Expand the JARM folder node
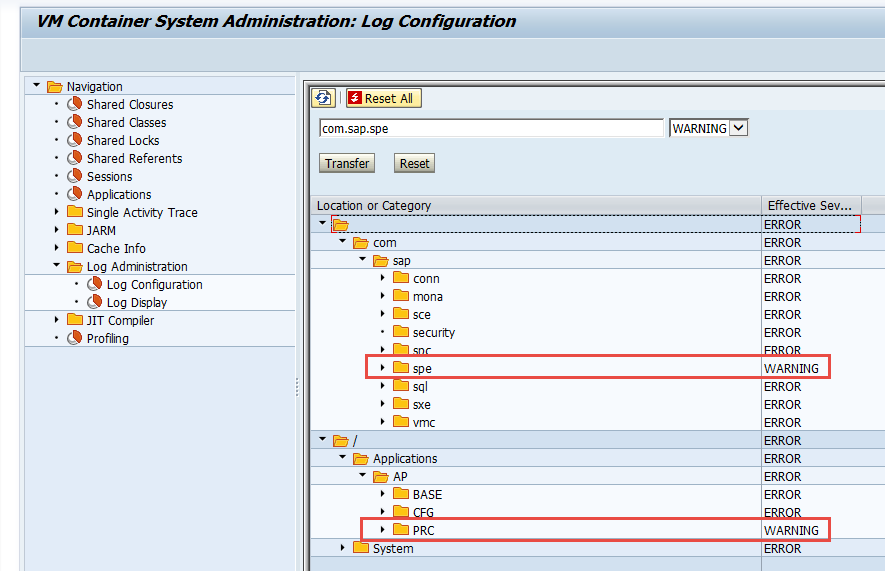885x571 pixels. (x=56, y=230)
